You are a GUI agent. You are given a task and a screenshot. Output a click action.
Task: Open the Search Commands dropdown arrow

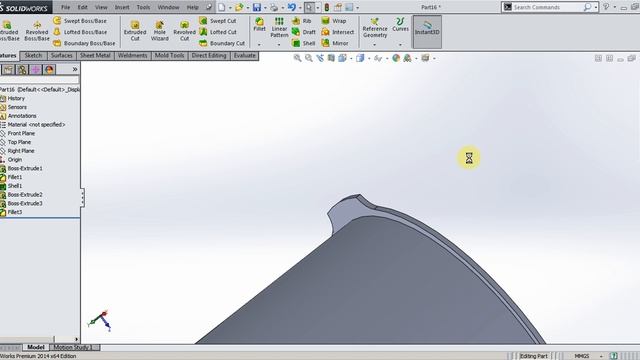point(596,7)
